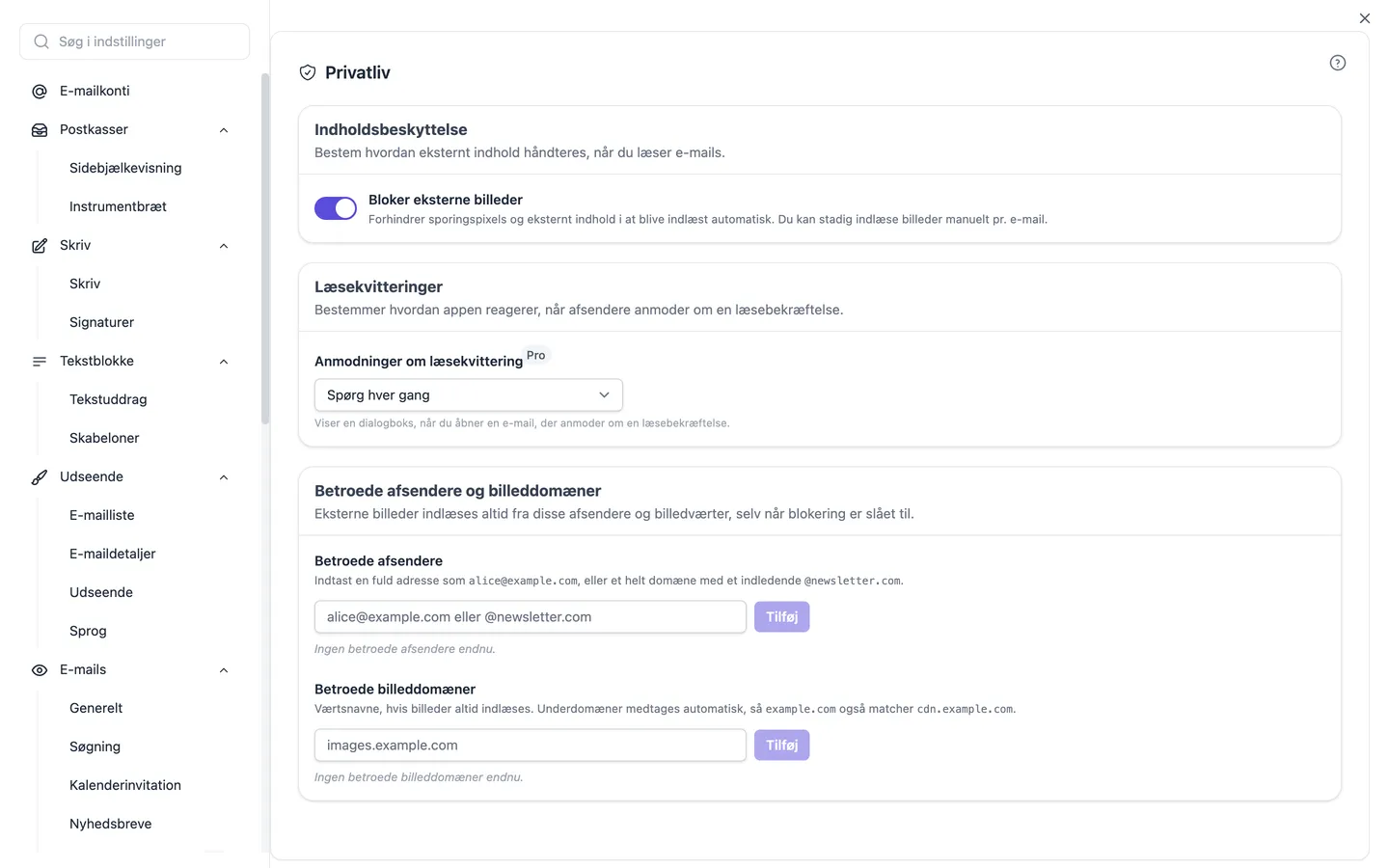Click the sidebar vertical scrollbar

[265, 249]
